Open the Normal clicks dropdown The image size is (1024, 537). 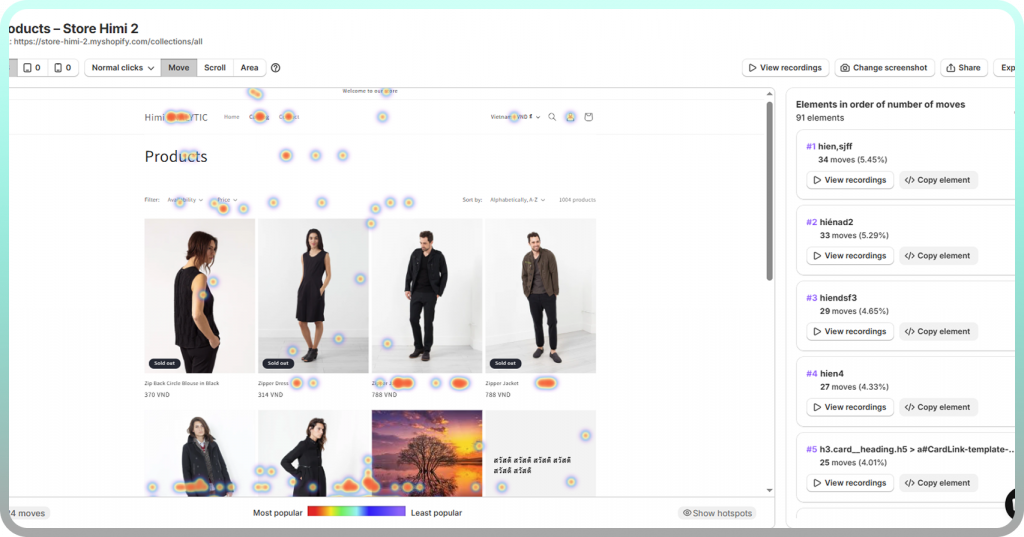[x=122, y=68]
